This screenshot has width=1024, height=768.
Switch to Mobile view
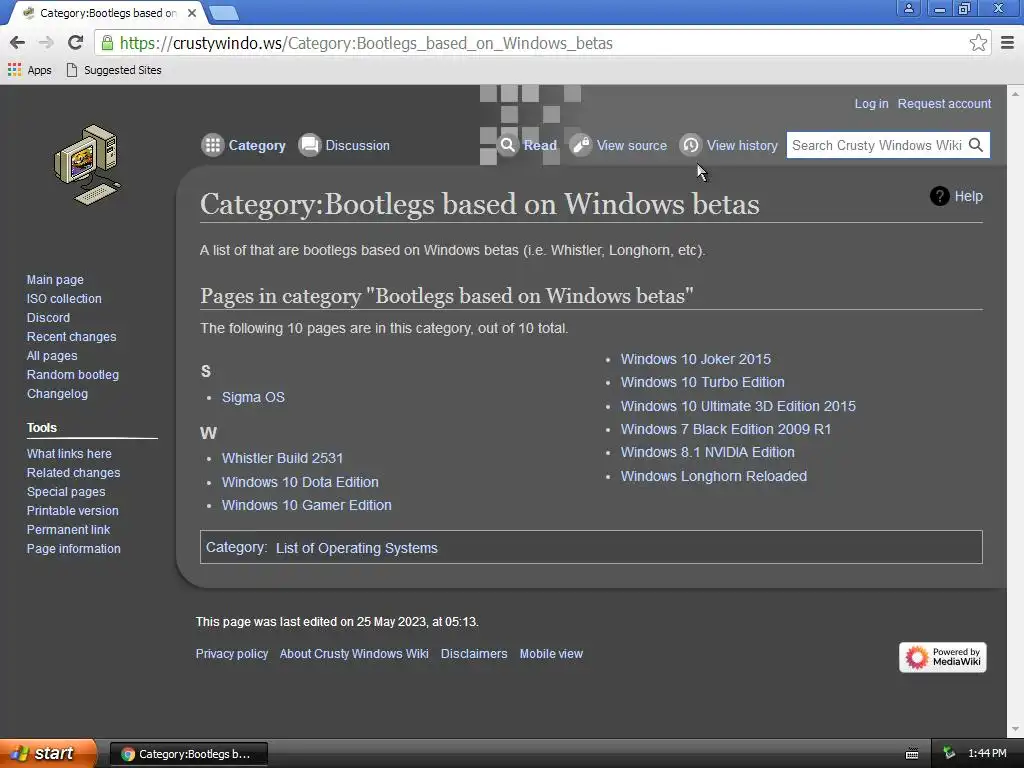(551, 654)
